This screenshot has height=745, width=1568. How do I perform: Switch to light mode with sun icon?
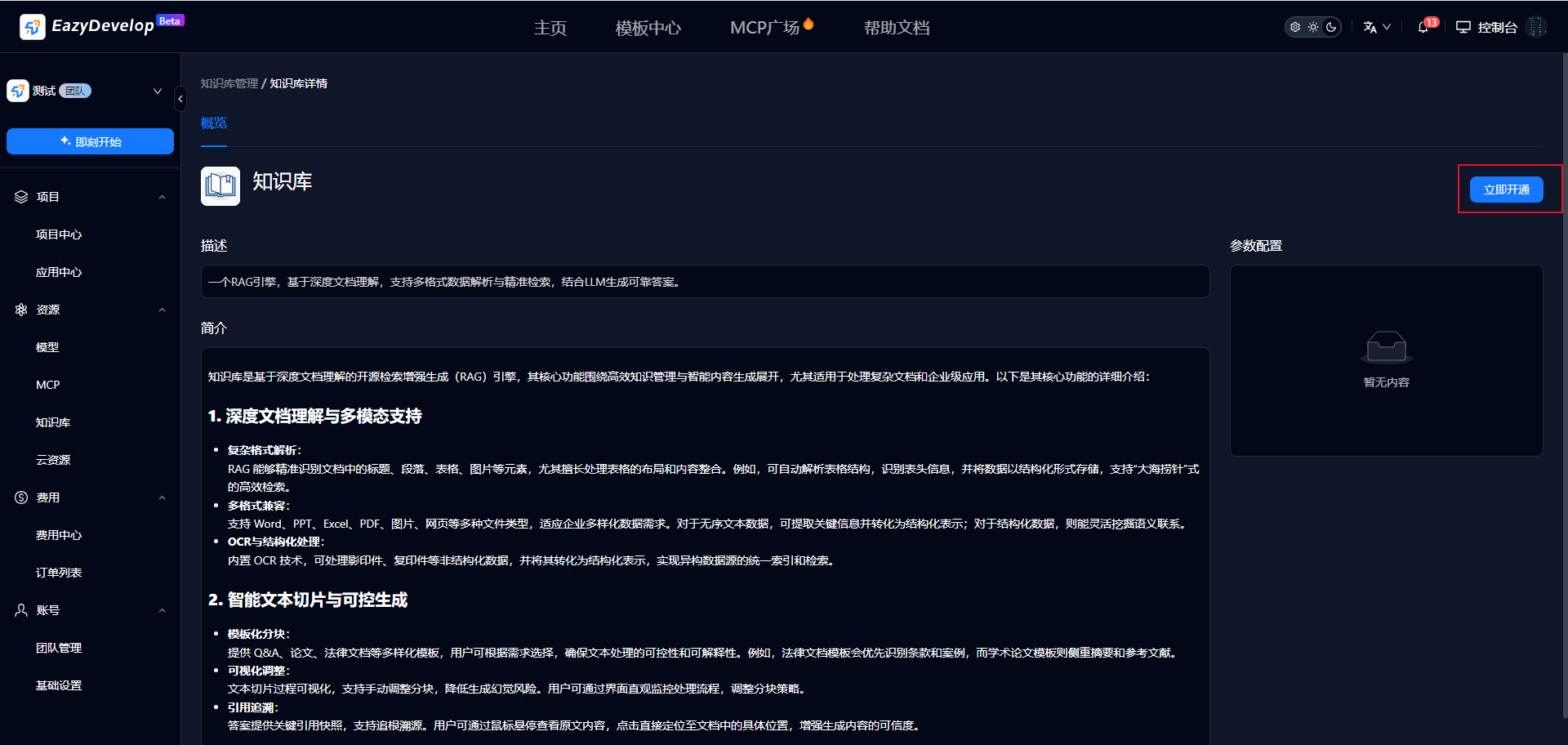coord(1313,27)
